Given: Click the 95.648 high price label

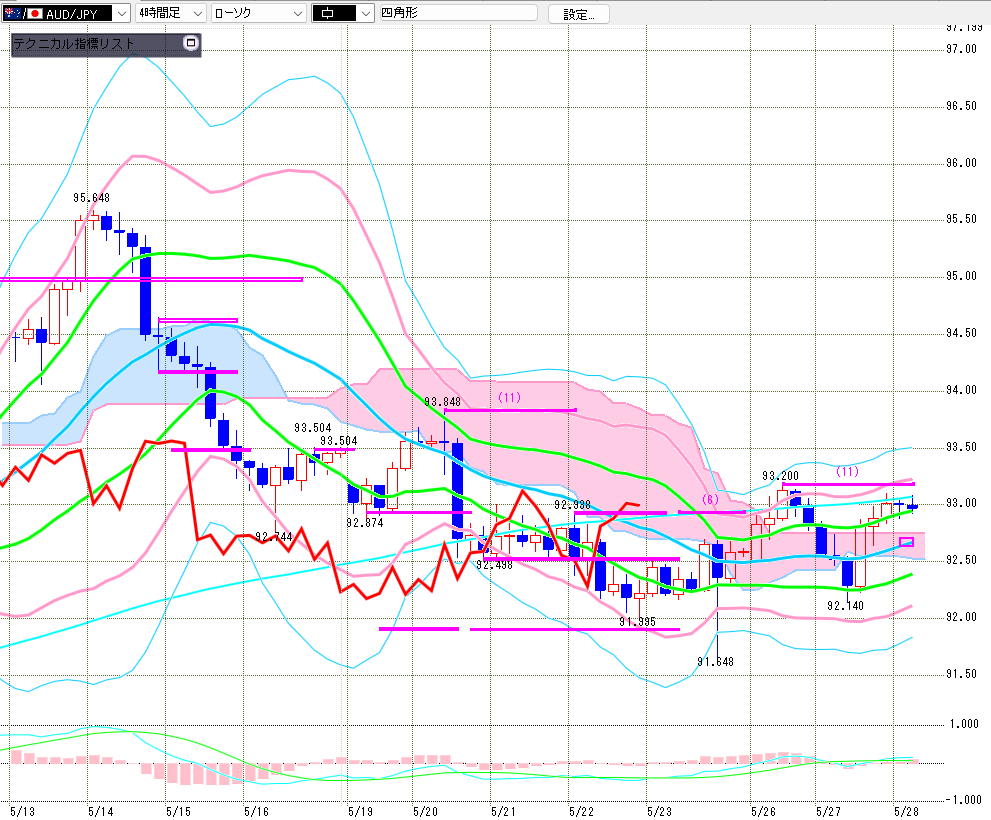Looking at the screenshot, I should coord(91,198).
